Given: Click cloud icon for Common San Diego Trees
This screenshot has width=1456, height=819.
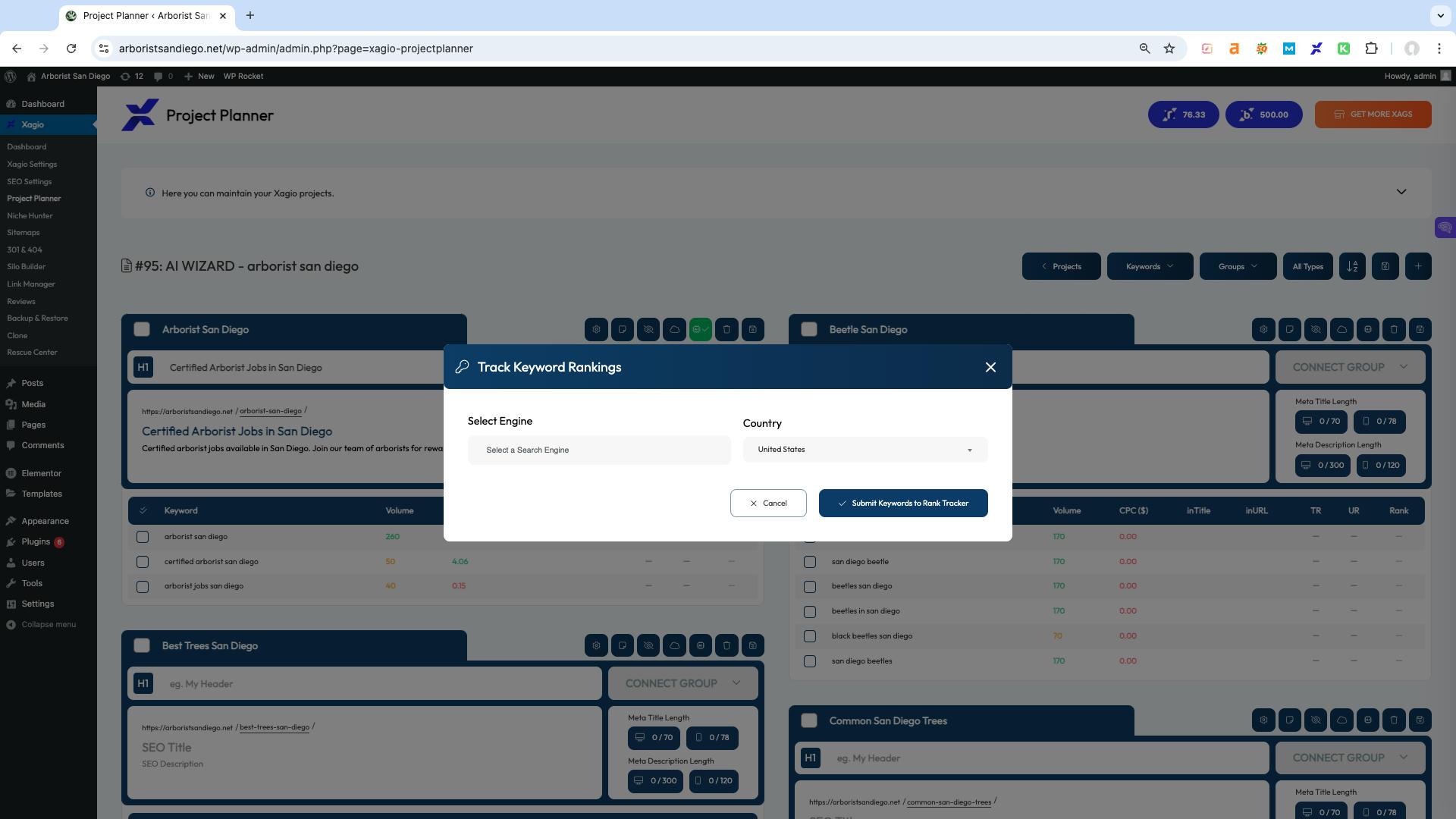Looking at the screenshot, I should click(1341, 720).
